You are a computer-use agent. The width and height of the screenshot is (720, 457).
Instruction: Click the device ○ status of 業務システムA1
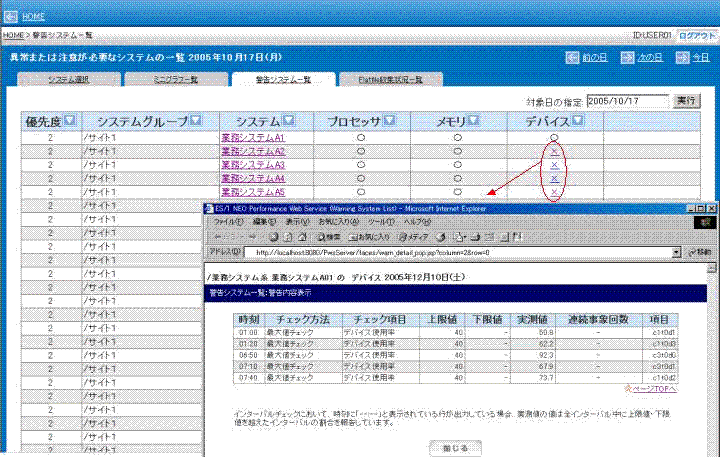click(x=554, y=137)
